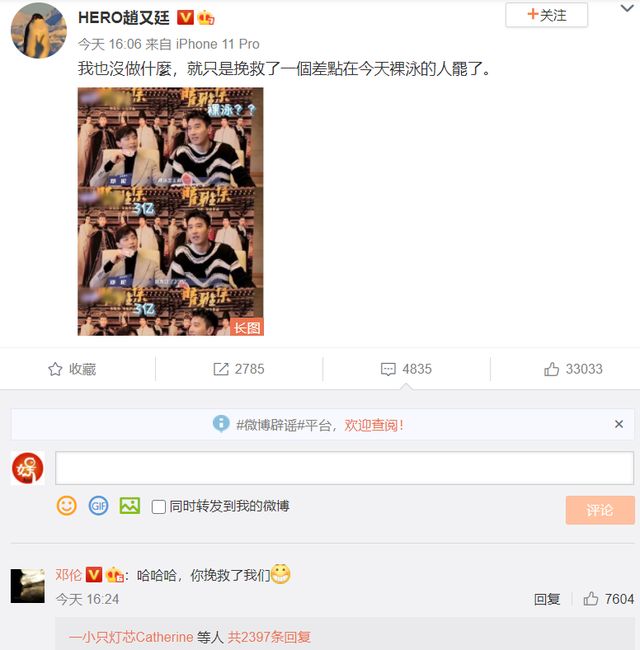
Task: Open the comments icon showing 4835
Action: tap(388, 369)
